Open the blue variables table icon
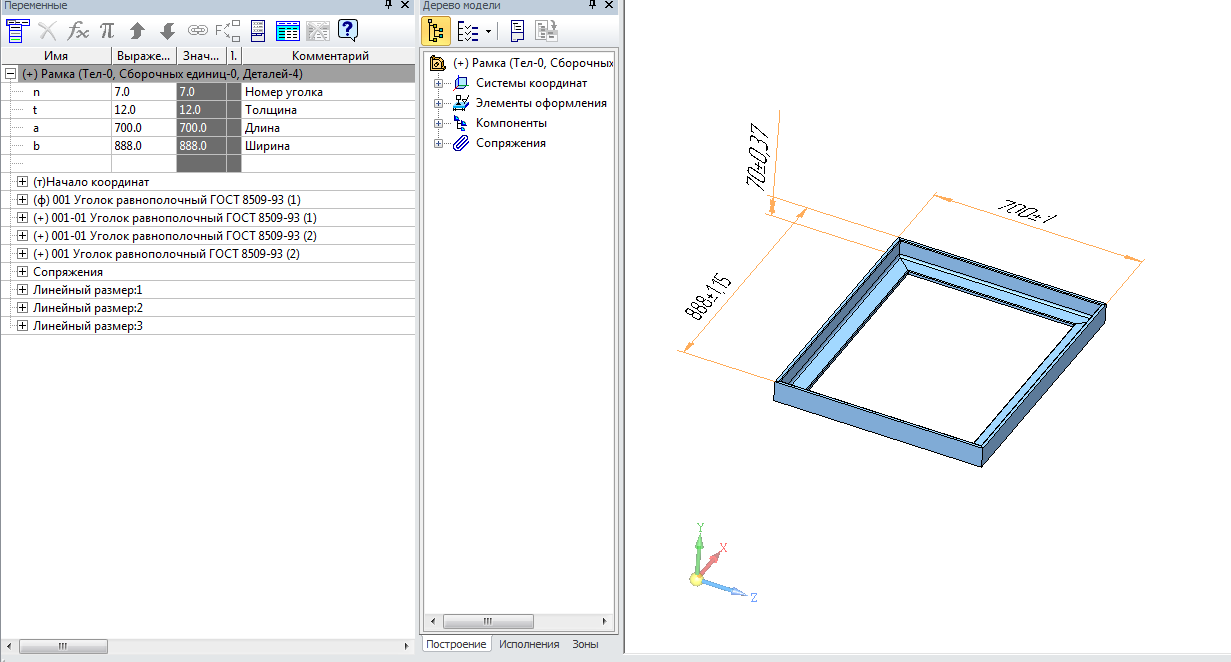The image size is (1231, 662). 288,30
